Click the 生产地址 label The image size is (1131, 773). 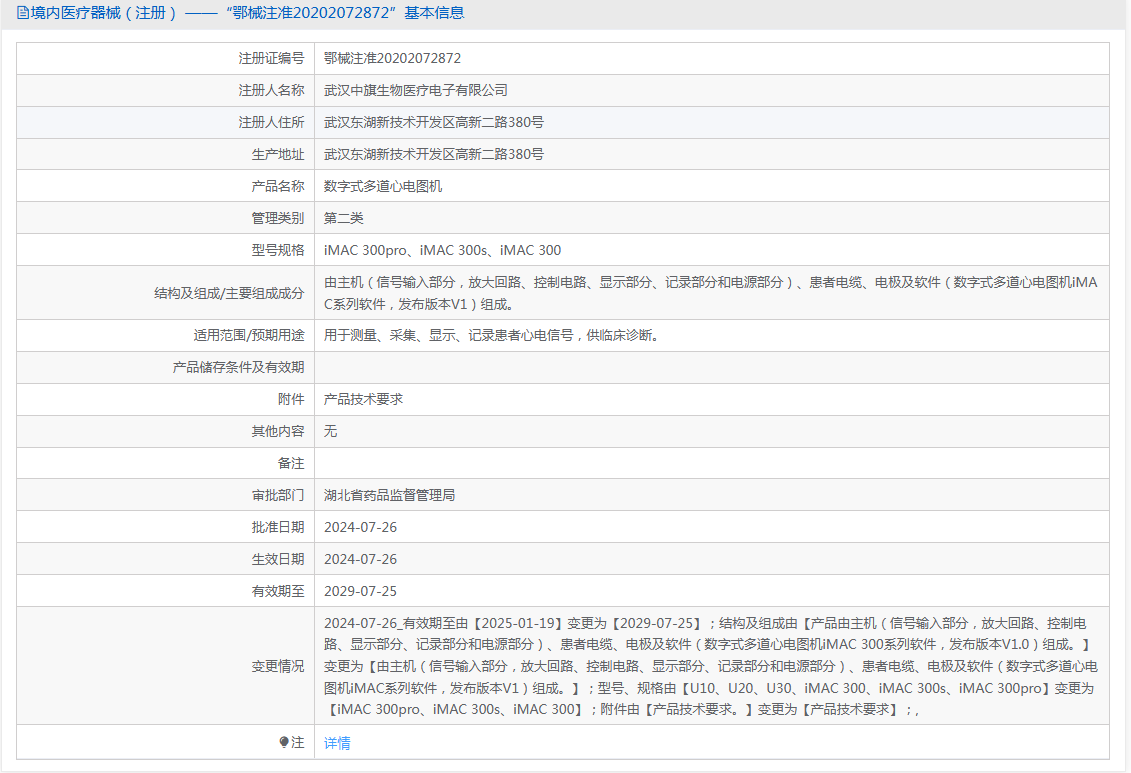click(278, 154)
